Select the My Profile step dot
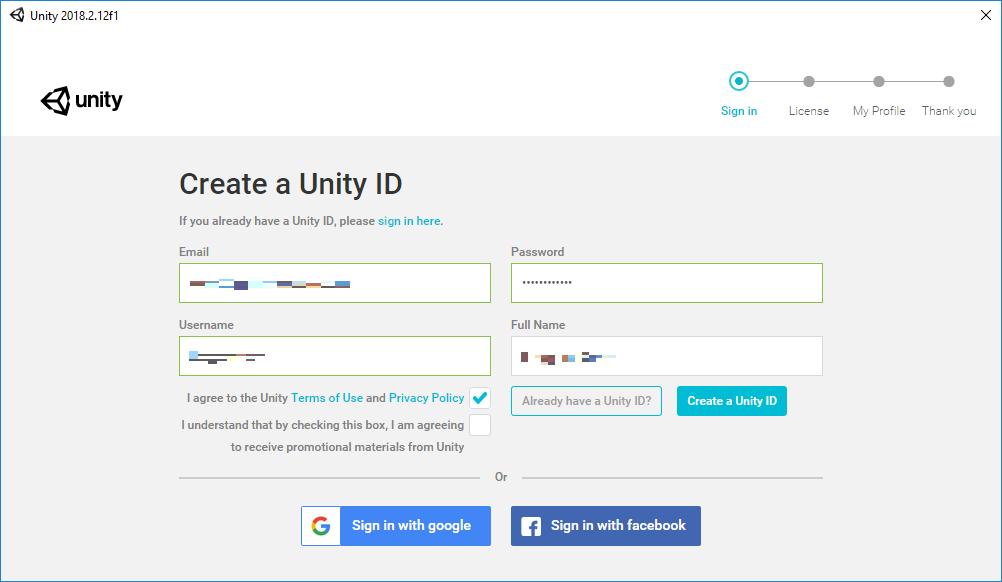The height and width of the screenshot is (582, 1002). pyautogui.click(x=878, y=81)
